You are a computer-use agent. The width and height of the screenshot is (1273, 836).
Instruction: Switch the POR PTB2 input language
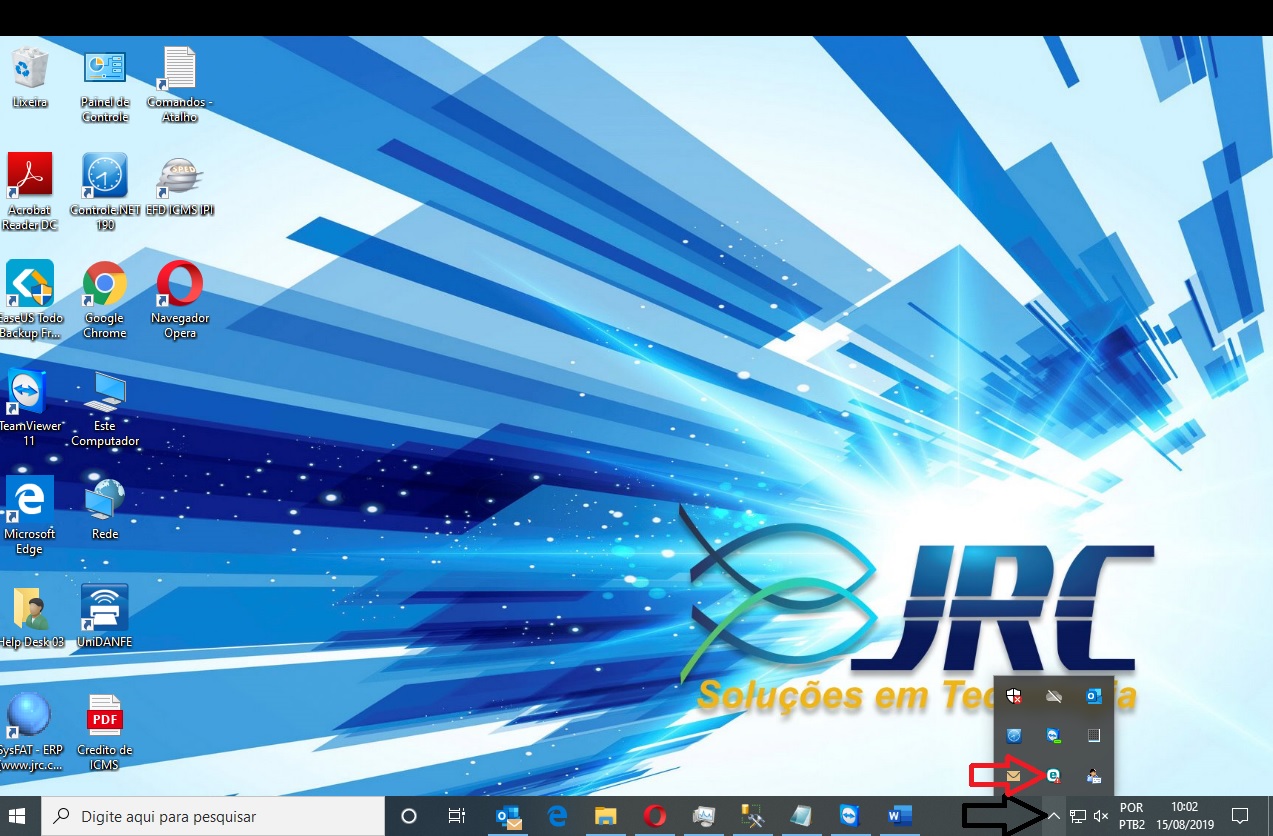point(1132,816)
